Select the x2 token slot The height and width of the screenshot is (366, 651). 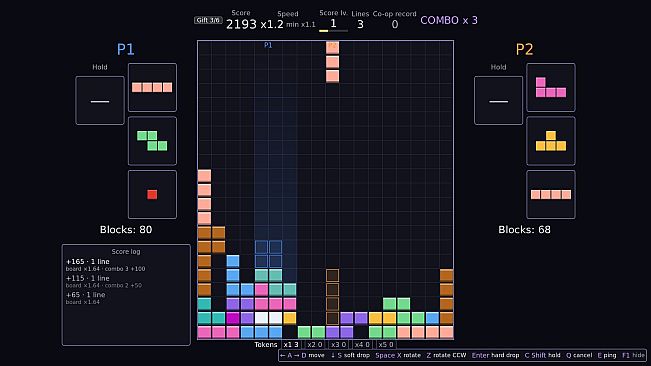tap(315, 344)
